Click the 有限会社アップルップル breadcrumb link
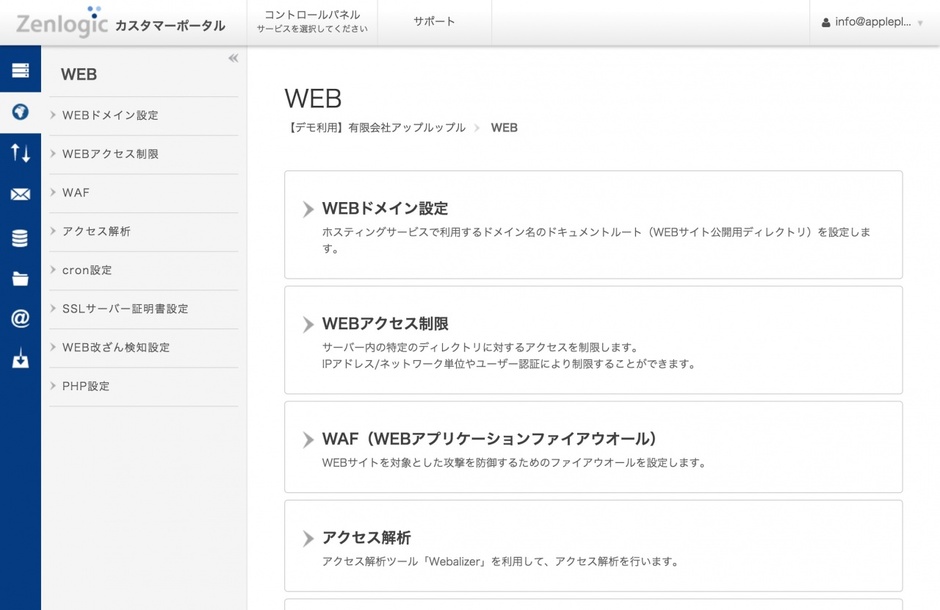This screenshot has width=940, height=610. [x=376, y=128]
